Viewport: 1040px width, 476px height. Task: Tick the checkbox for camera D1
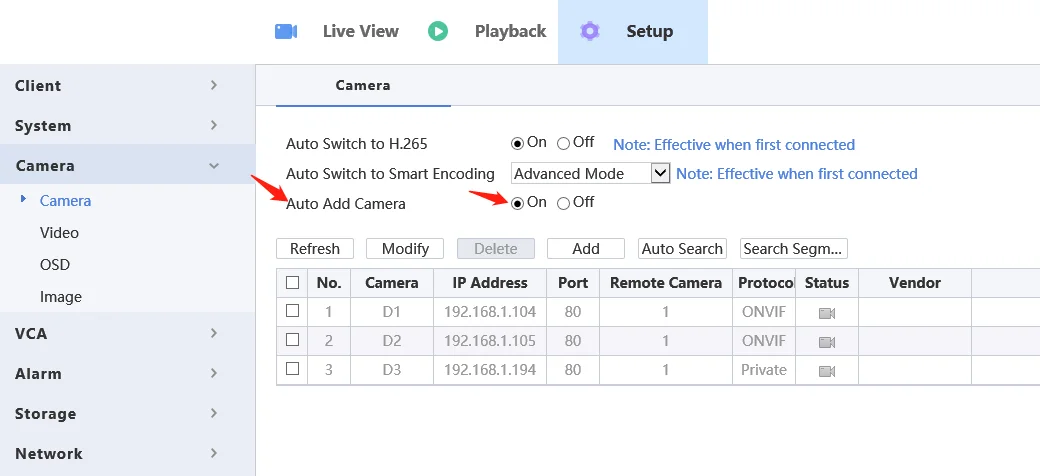tap(293, 311)
